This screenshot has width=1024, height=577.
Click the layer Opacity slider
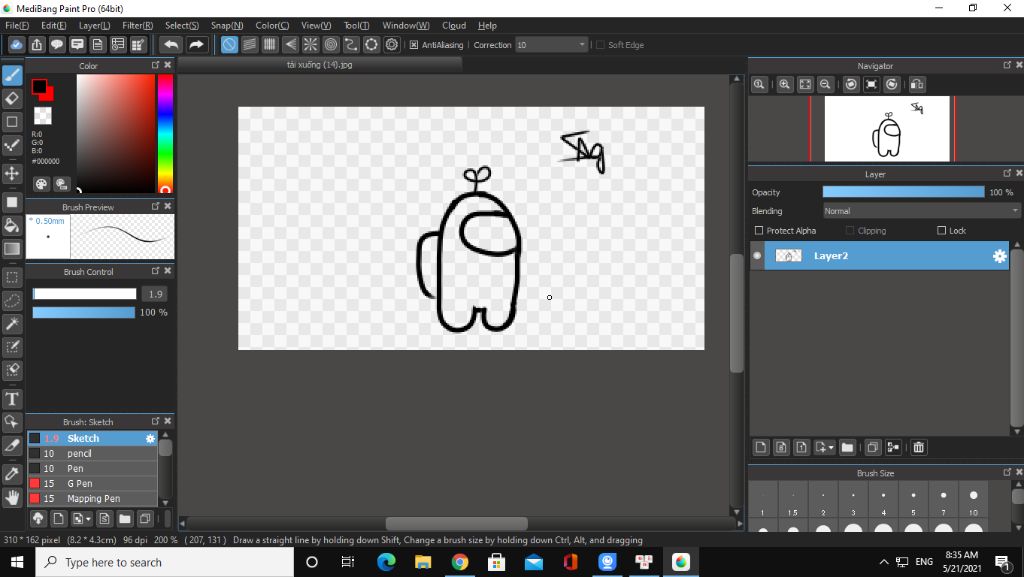point(903,192)
